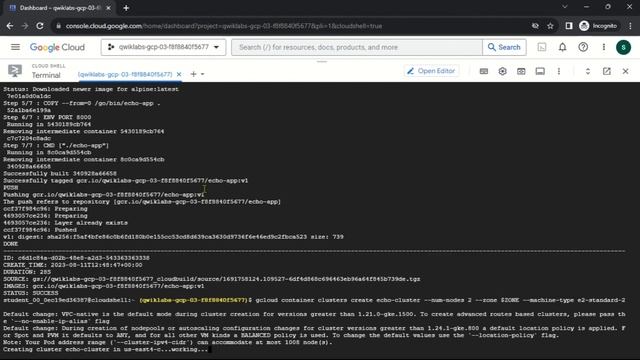Close the Cloud Shell panel
Screen dimensions: 640x360
point(625,71)
